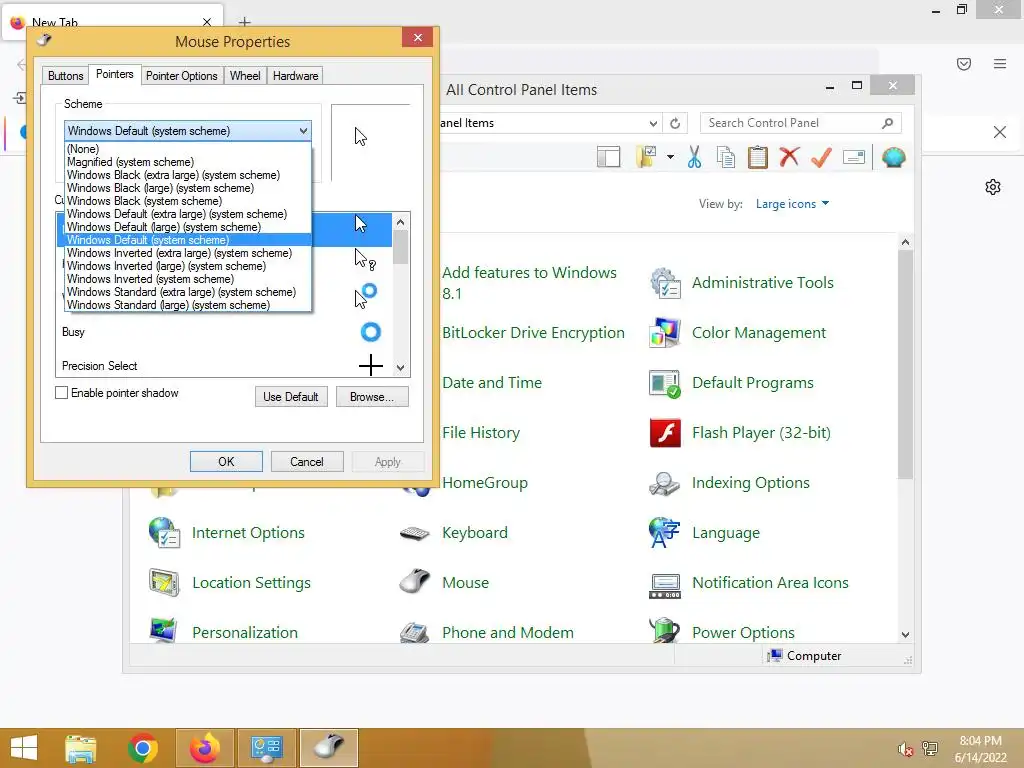Select Windows Inverted (large) scheme
The image size is (1024, 768).
click(x=188, y=266)
